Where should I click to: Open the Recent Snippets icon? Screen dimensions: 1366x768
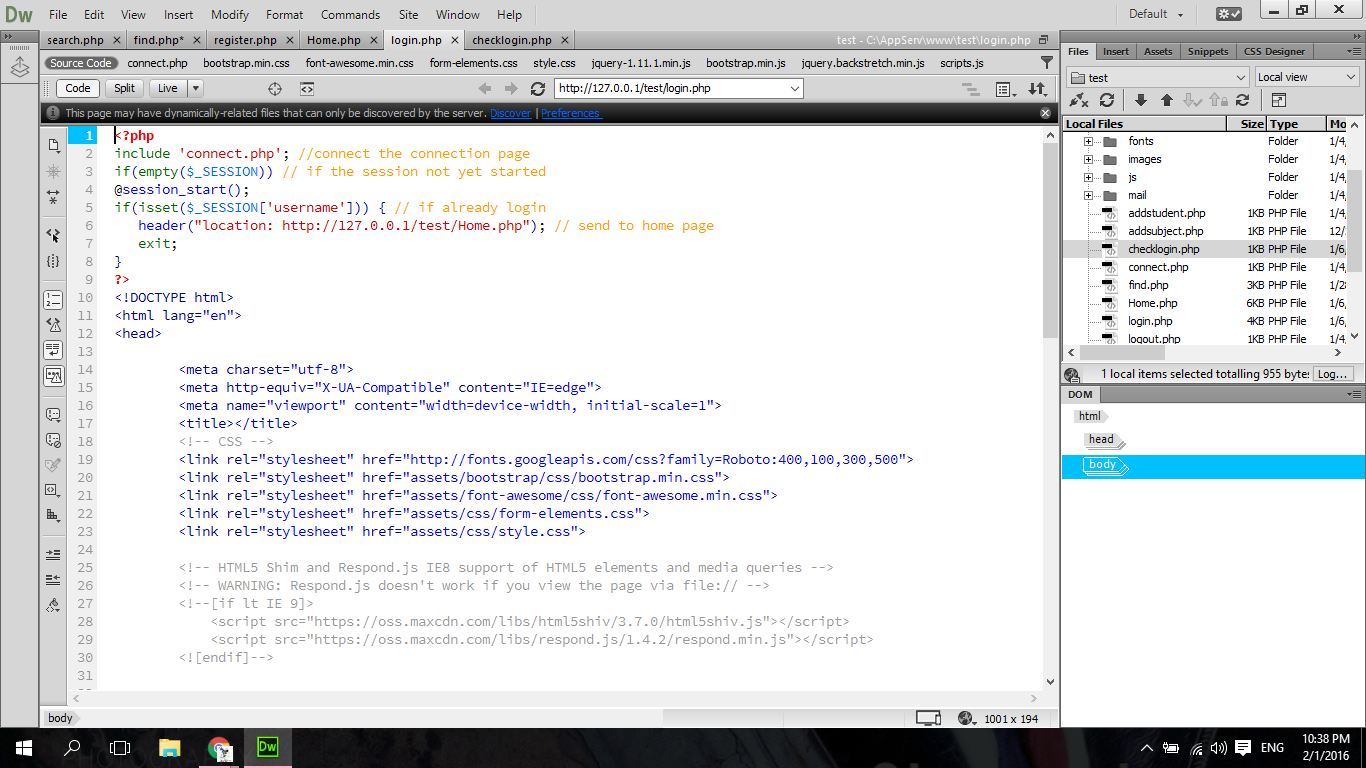53,490
